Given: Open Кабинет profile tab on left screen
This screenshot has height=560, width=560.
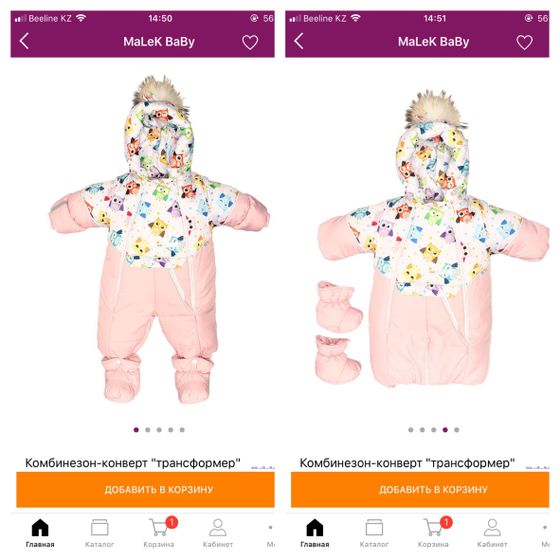Looking at the screenshot, I should point(218,533).
